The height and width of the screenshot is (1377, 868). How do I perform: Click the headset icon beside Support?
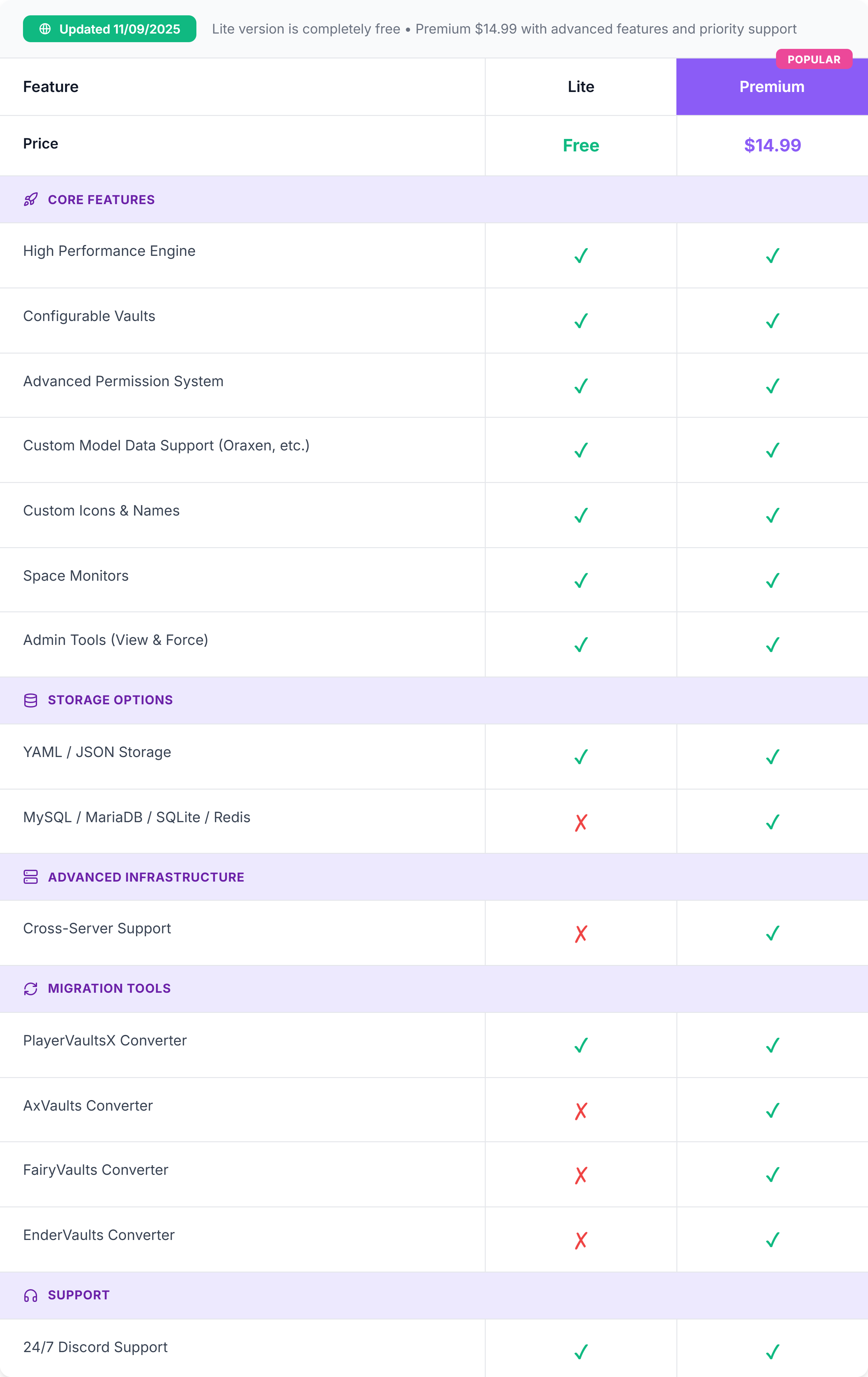pyautogui.click(x=31, y=1295)
